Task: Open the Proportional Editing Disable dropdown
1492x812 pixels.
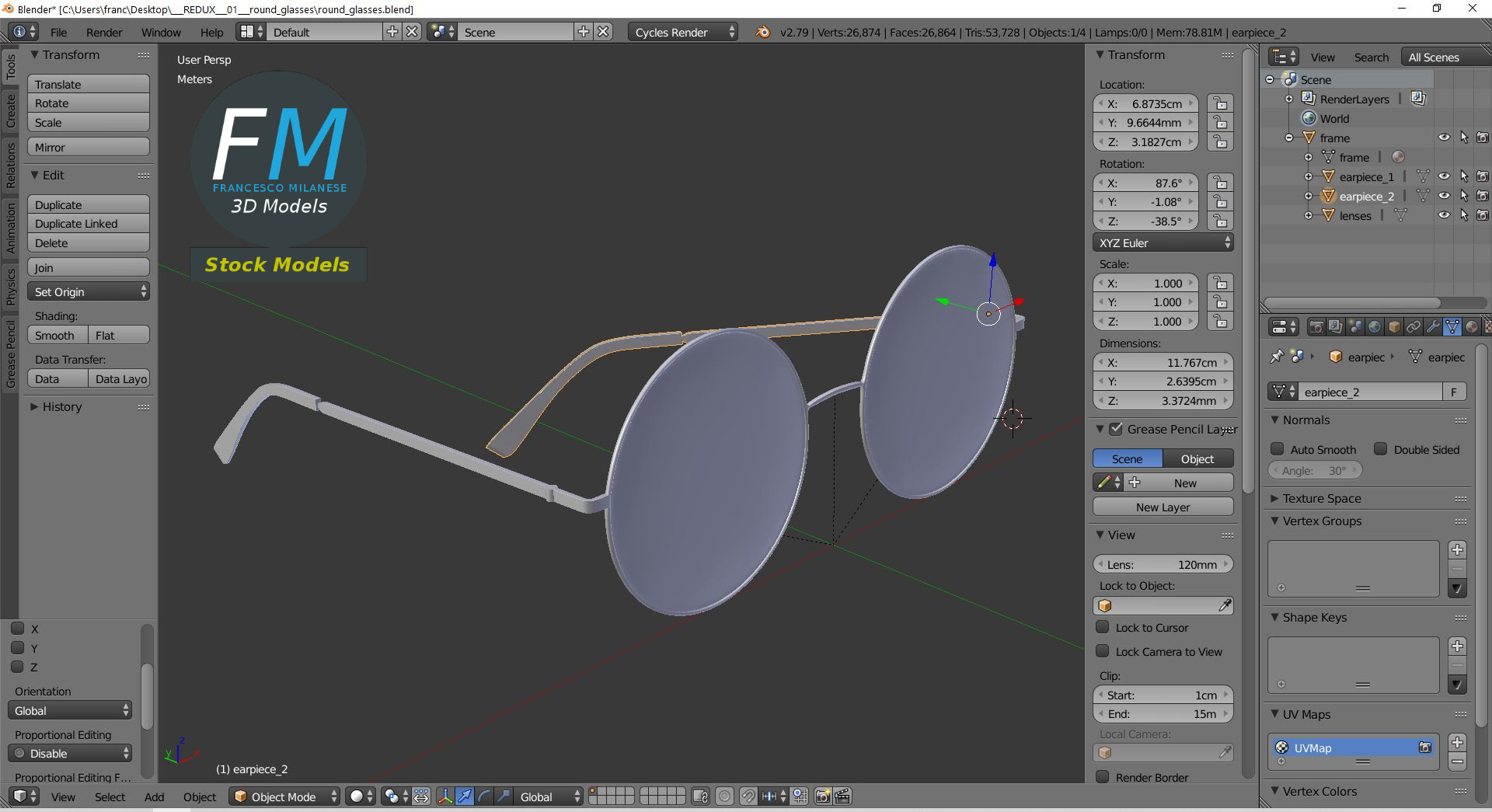Action: click(x=70, y=753)
